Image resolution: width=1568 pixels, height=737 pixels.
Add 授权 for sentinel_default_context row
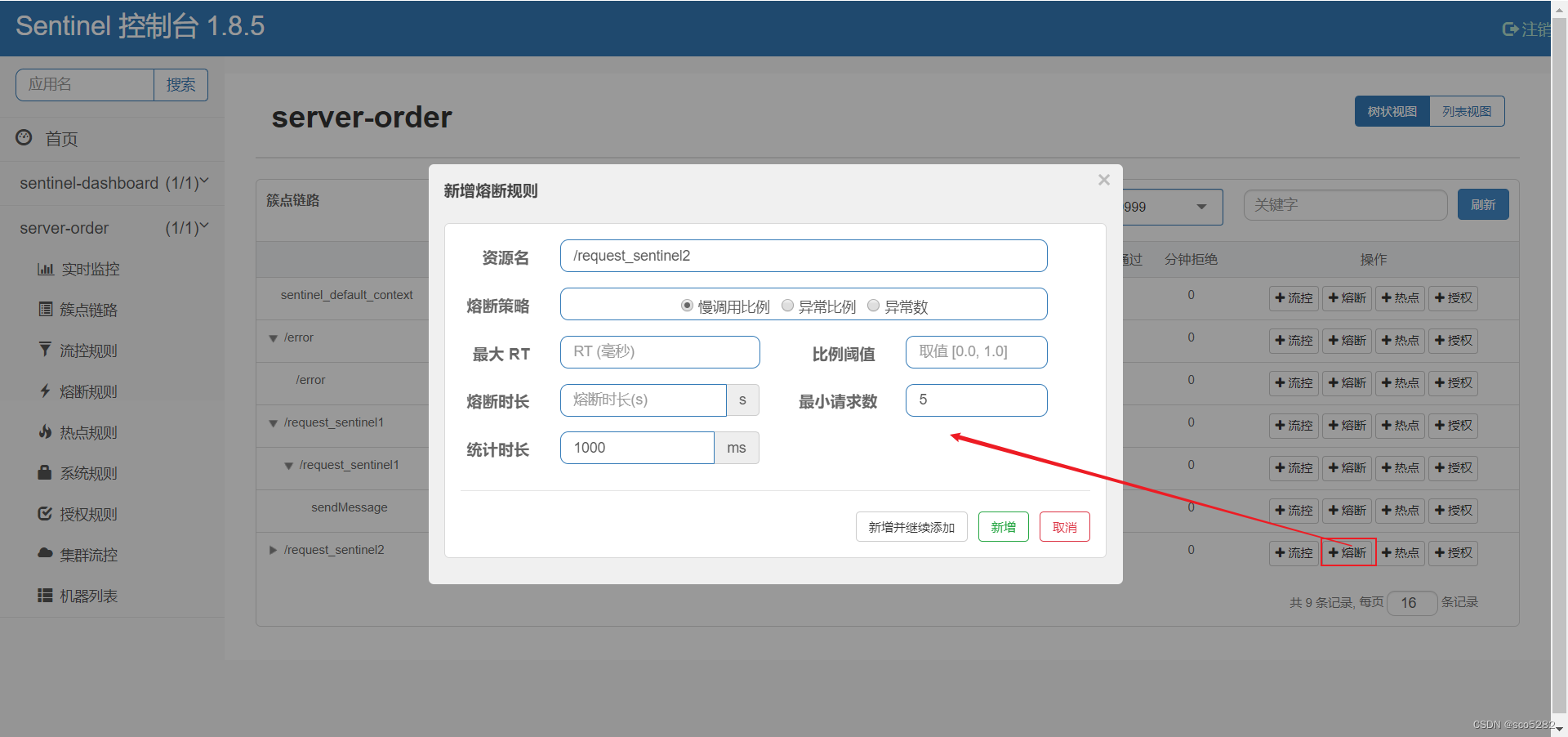point(1453,298)
